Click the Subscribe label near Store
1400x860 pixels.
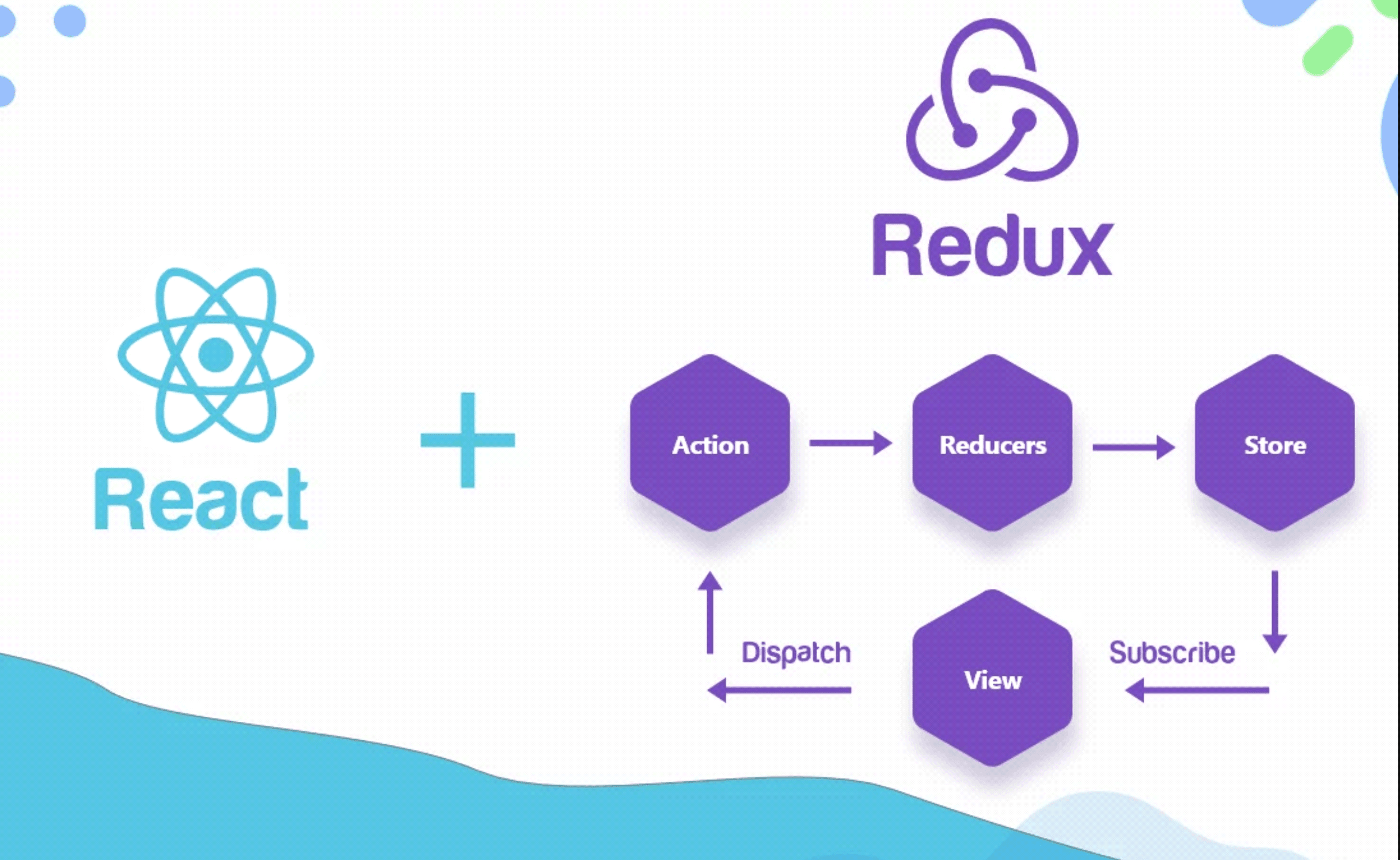[1171, 651]
